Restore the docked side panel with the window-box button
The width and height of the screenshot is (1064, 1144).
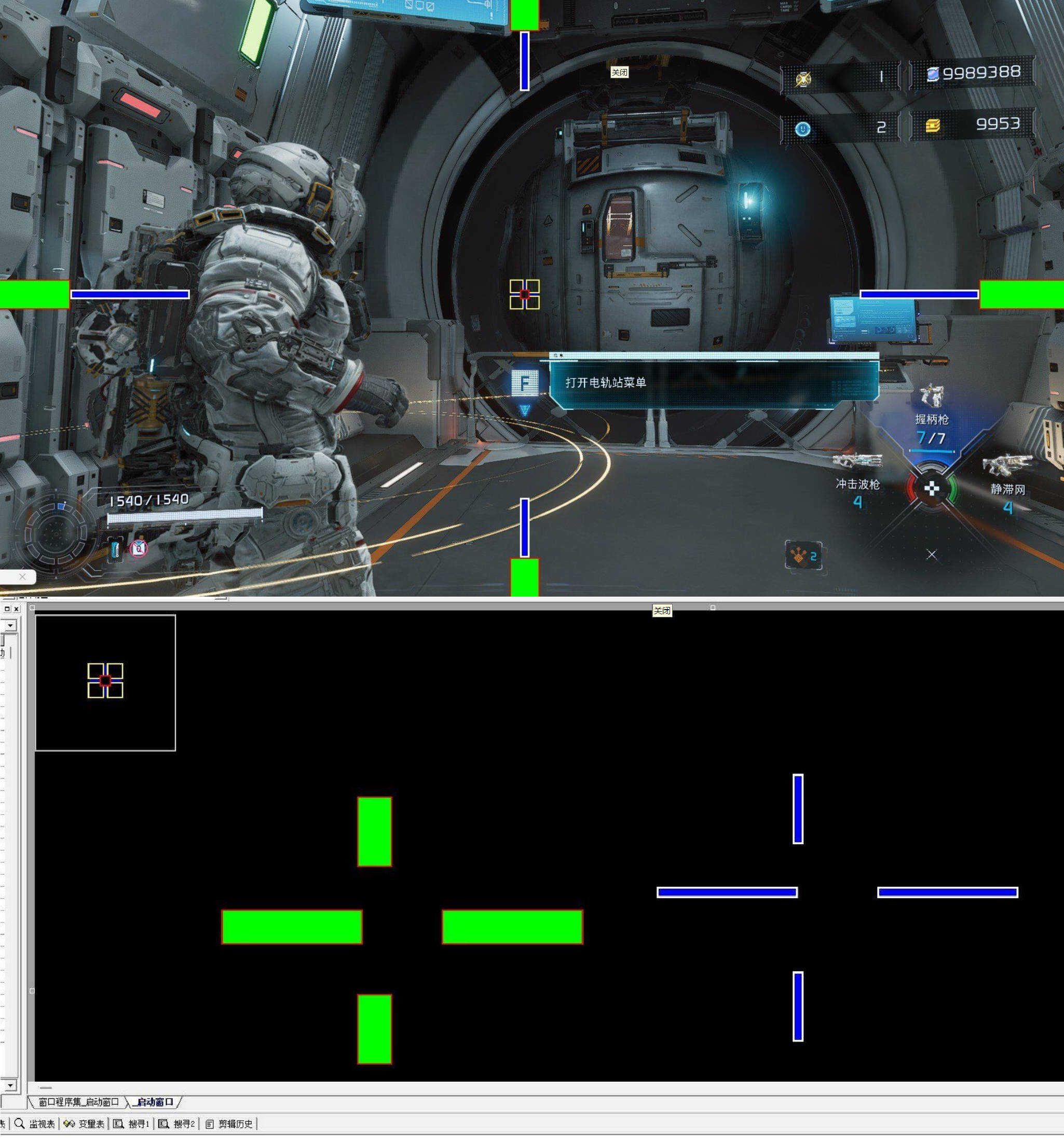click(x=7, y=608)
